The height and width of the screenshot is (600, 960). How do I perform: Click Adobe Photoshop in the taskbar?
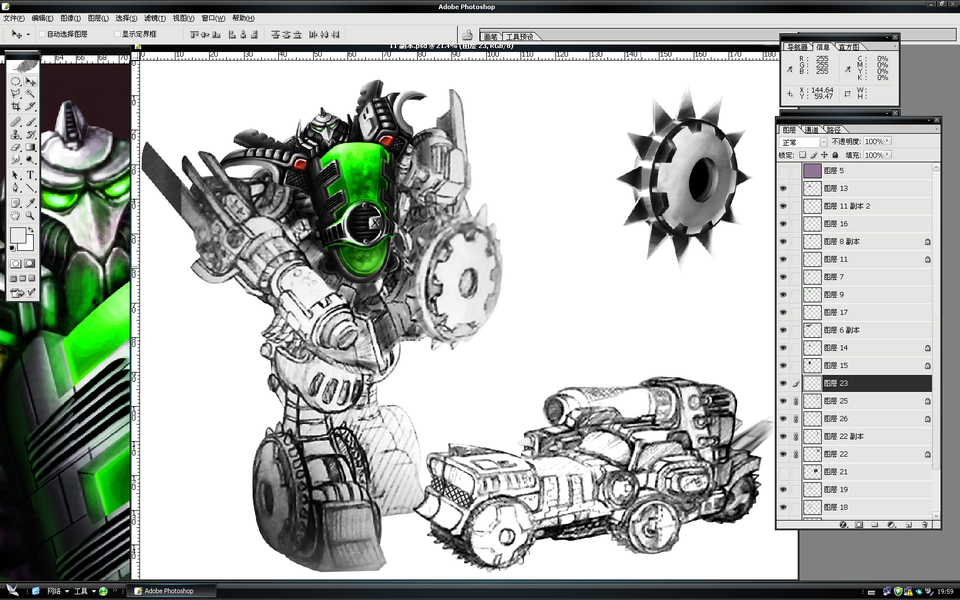point(171,591)
